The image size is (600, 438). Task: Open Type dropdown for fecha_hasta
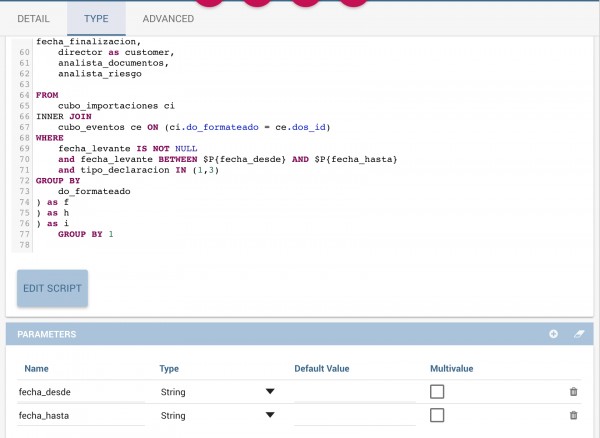point(218,415)
